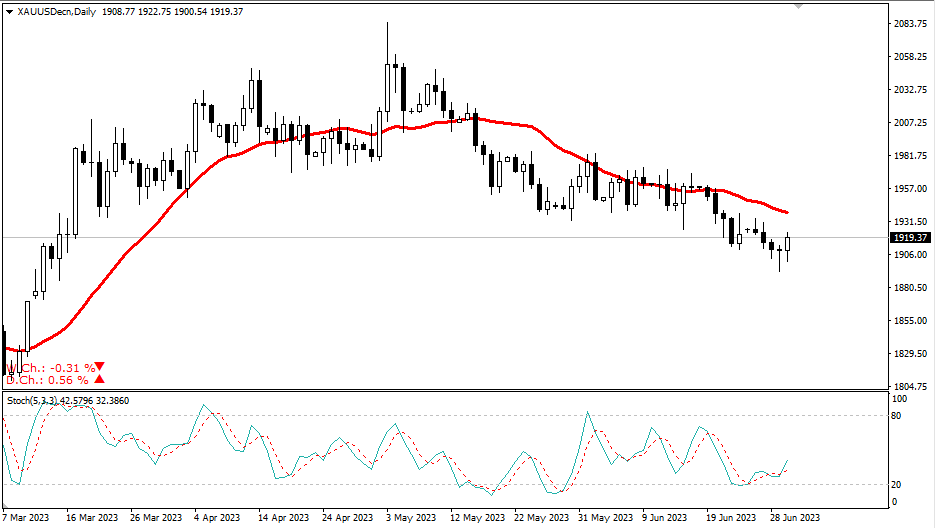
Task: Click the red down arrow beside W.Ch.
Action: [98, 367]
